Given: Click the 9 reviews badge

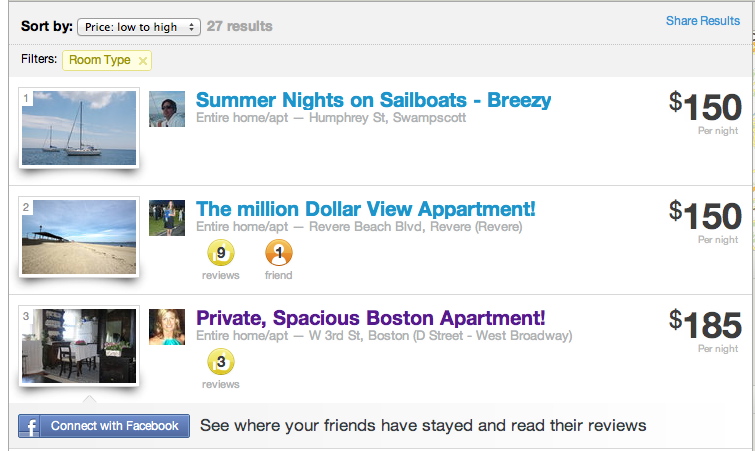Looking at the screenshot, I should 220,254.
